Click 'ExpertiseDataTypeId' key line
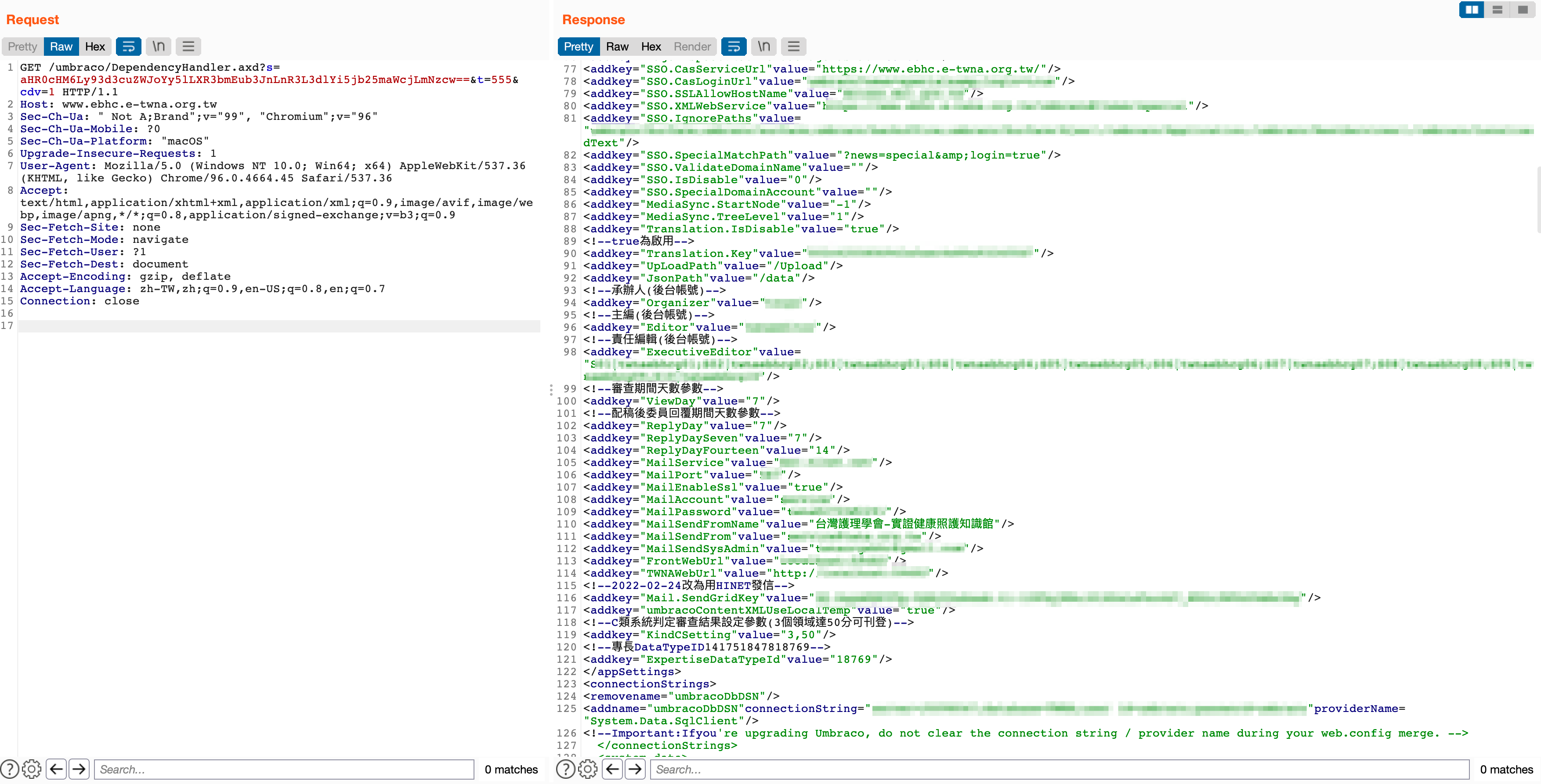The height and width of the screenshot is (784, 1541). pos(738,659)
